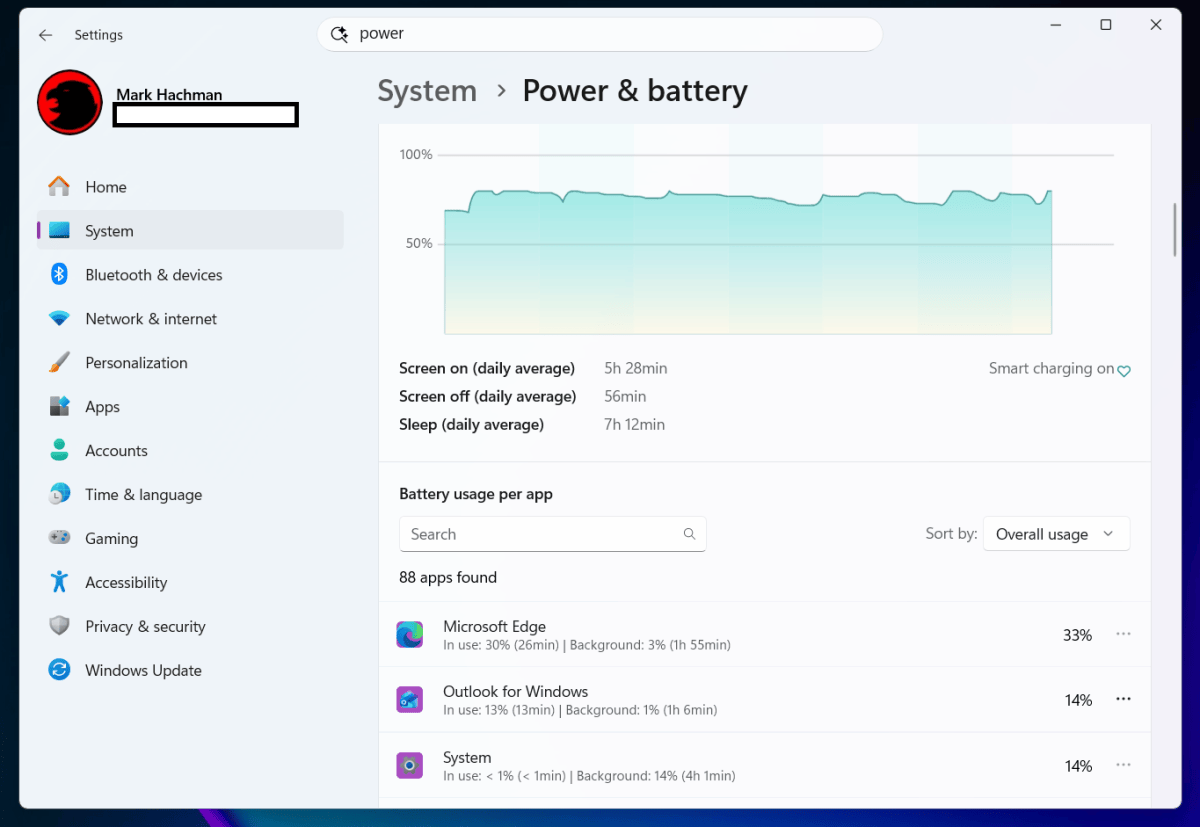Select Bluetooth & devices in sidebar
The image size is (1200, 827).
(190, 275)
